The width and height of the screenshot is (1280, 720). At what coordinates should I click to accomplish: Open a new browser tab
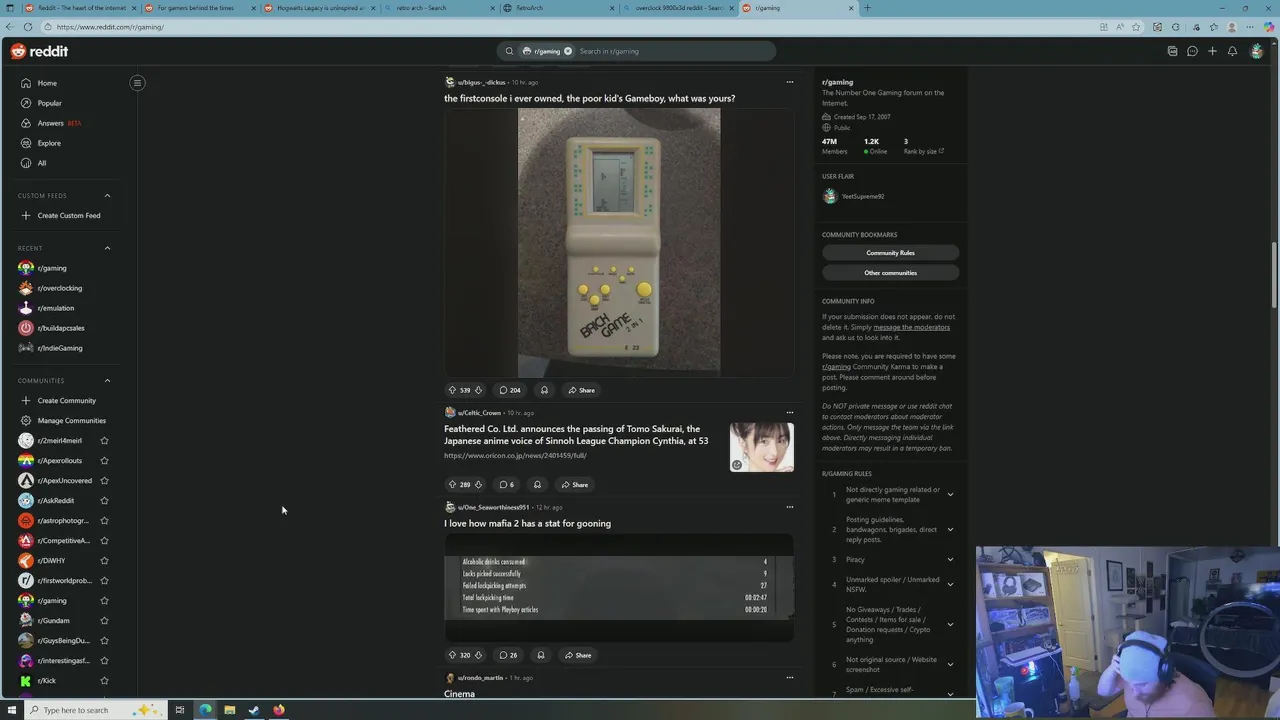coord(867,8)
